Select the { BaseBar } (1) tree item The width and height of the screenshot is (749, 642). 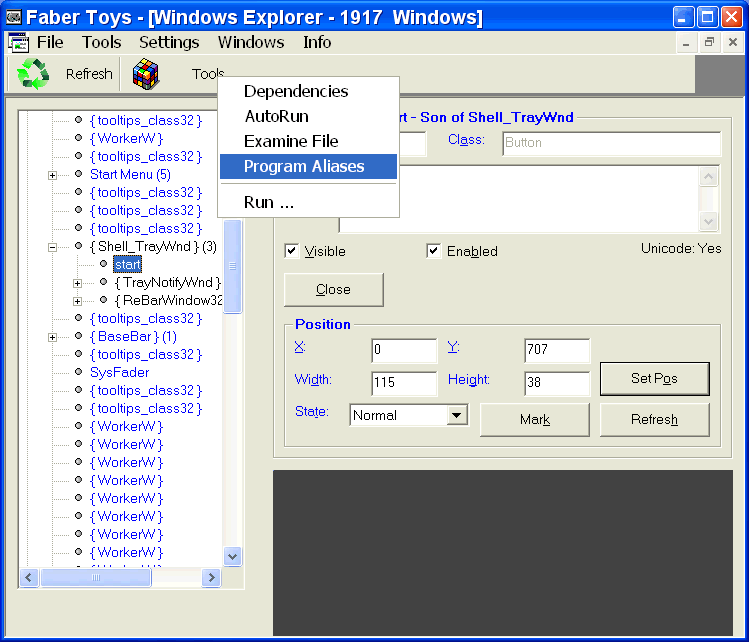pos(133,337)
